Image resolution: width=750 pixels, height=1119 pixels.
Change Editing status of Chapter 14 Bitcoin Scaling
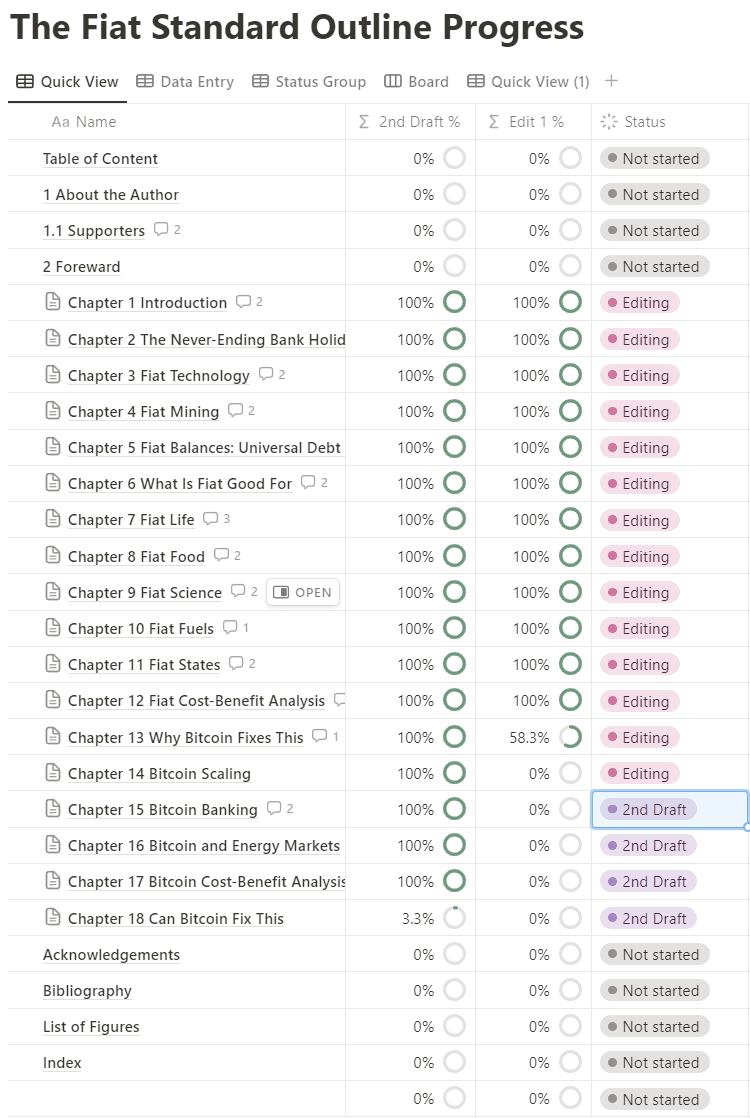click(639, 774)
